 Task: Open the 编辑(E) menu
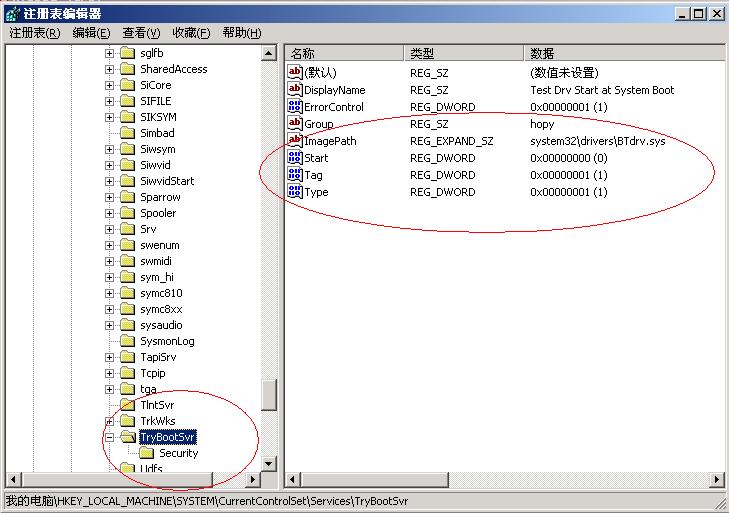(92, 33)
